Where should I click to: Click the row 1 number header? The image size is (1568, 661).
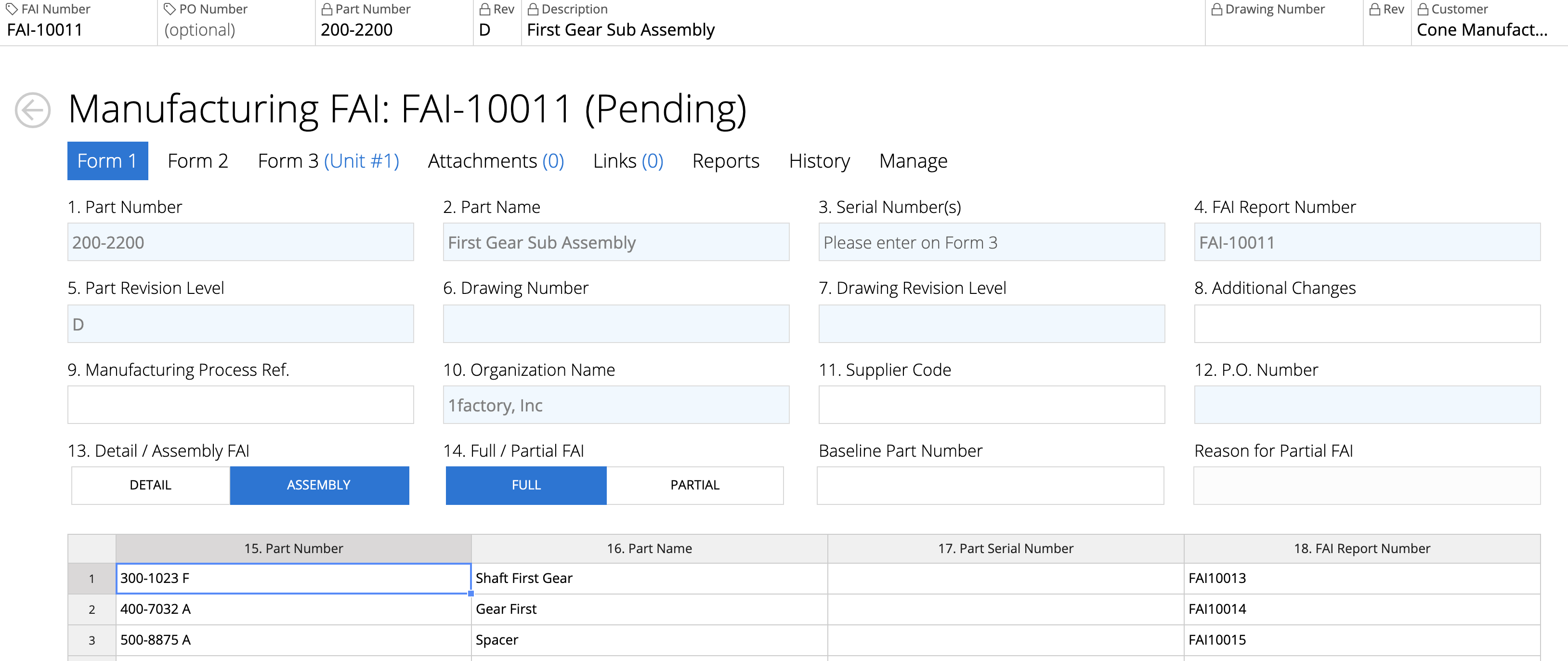pyautogui.click(x=92, y=578)
